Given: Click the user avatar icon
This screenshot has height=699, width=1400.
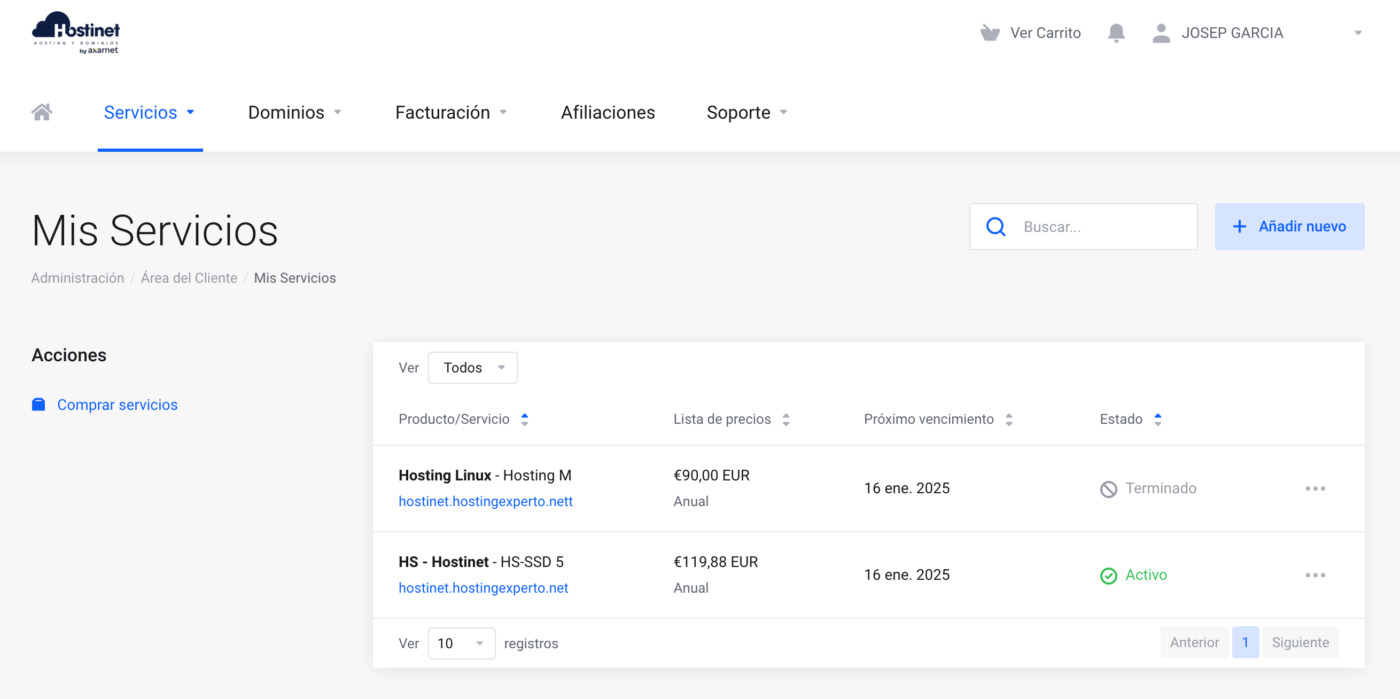Looking at the screenshot, I should tap(1161, 33).
